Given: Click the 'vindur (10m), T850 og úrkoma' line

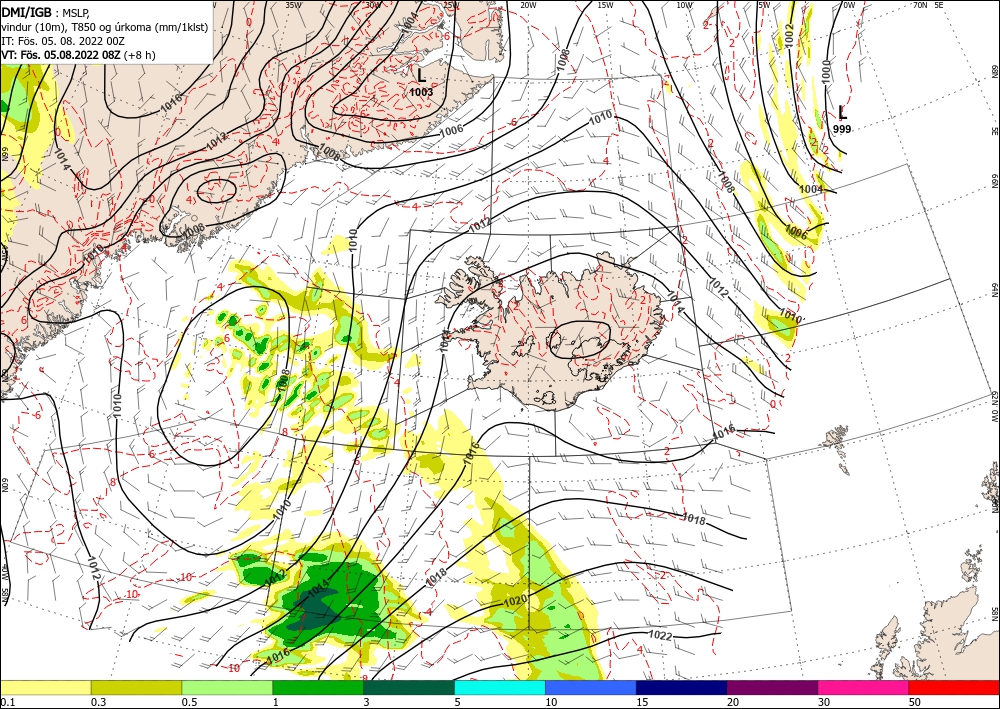Looking at the screenshot, I should [105, 27].
